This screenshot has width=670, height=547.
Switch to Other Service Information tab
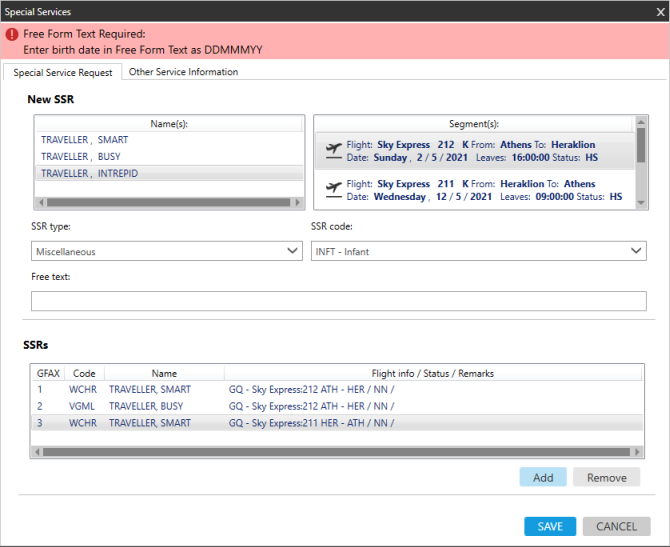(x=183, y=72)
